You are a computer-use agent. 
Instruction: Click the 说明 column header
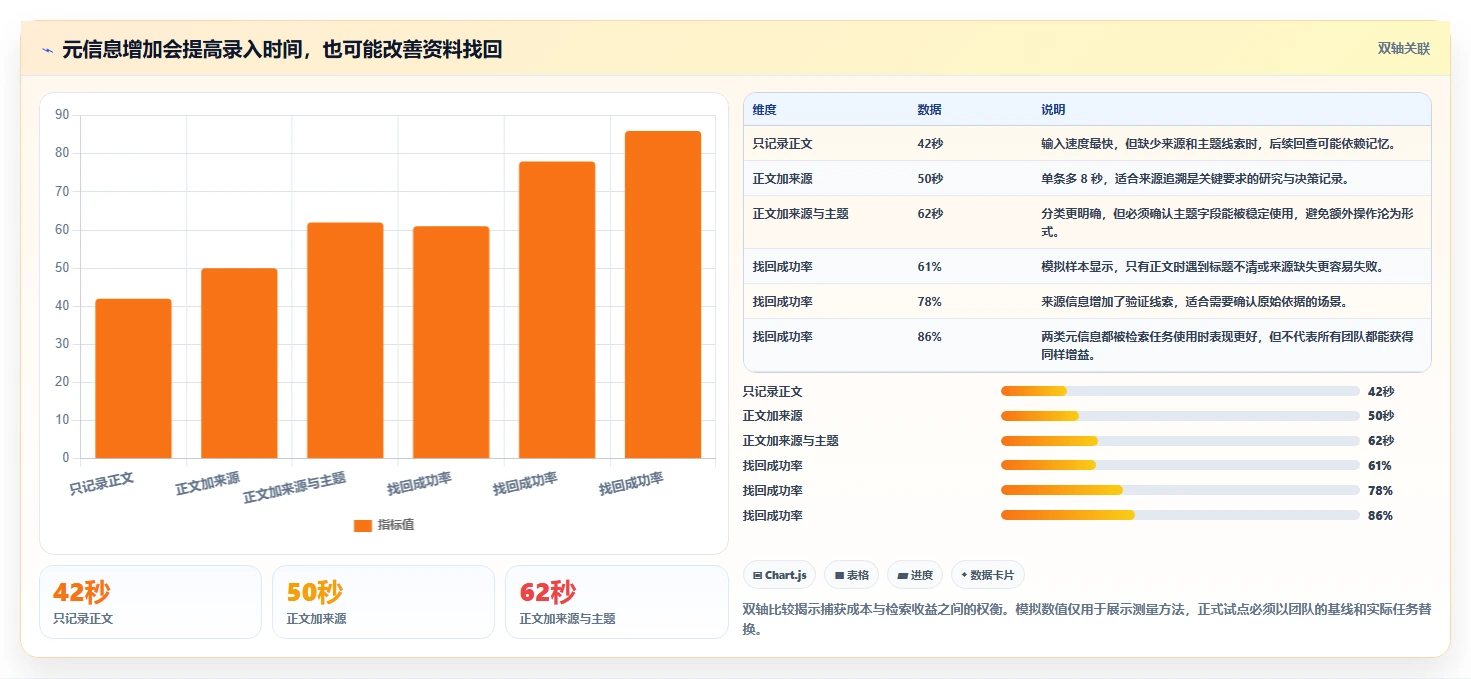point(1053,110)
